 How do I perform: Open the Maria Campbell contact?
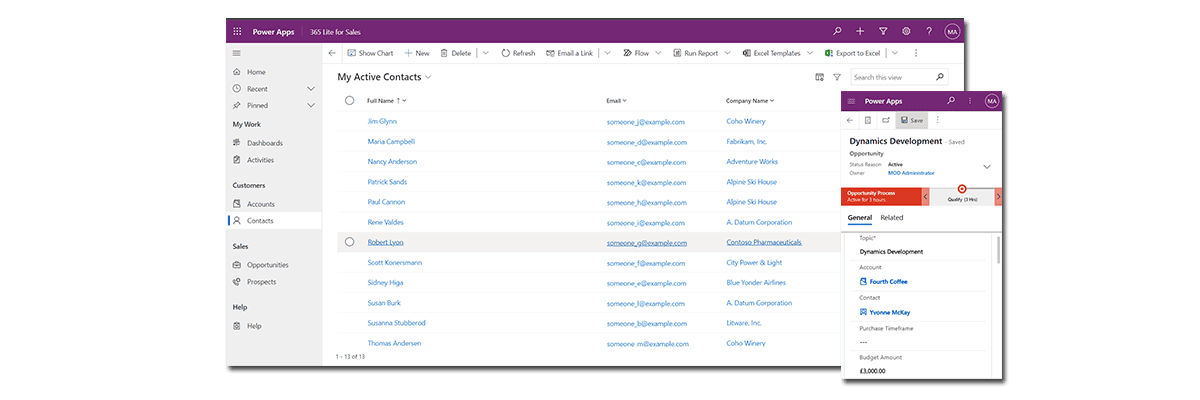tap(391, 141)
